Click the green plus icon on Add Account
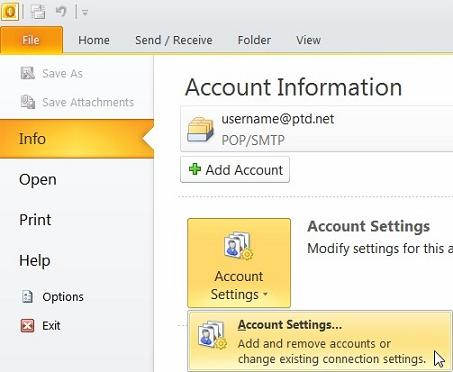This screenshot has width=453, height=372. pos(195,169)
